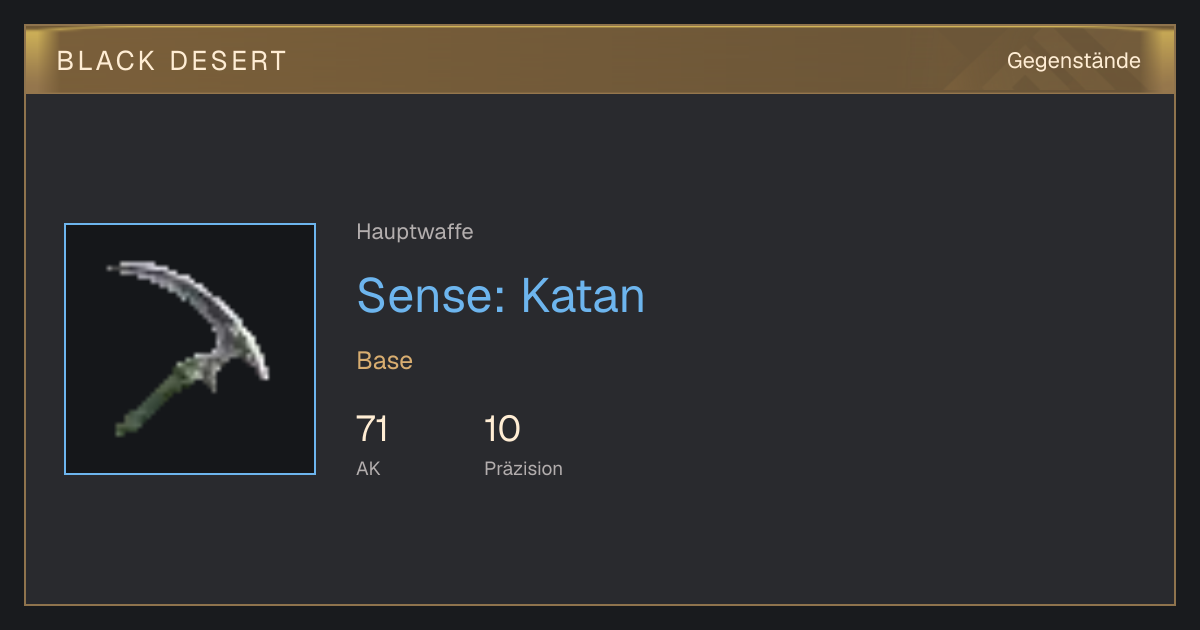Click the word Katan in title
The height and width of the screenshot is (630, 1200).
[x=583, y=295]
